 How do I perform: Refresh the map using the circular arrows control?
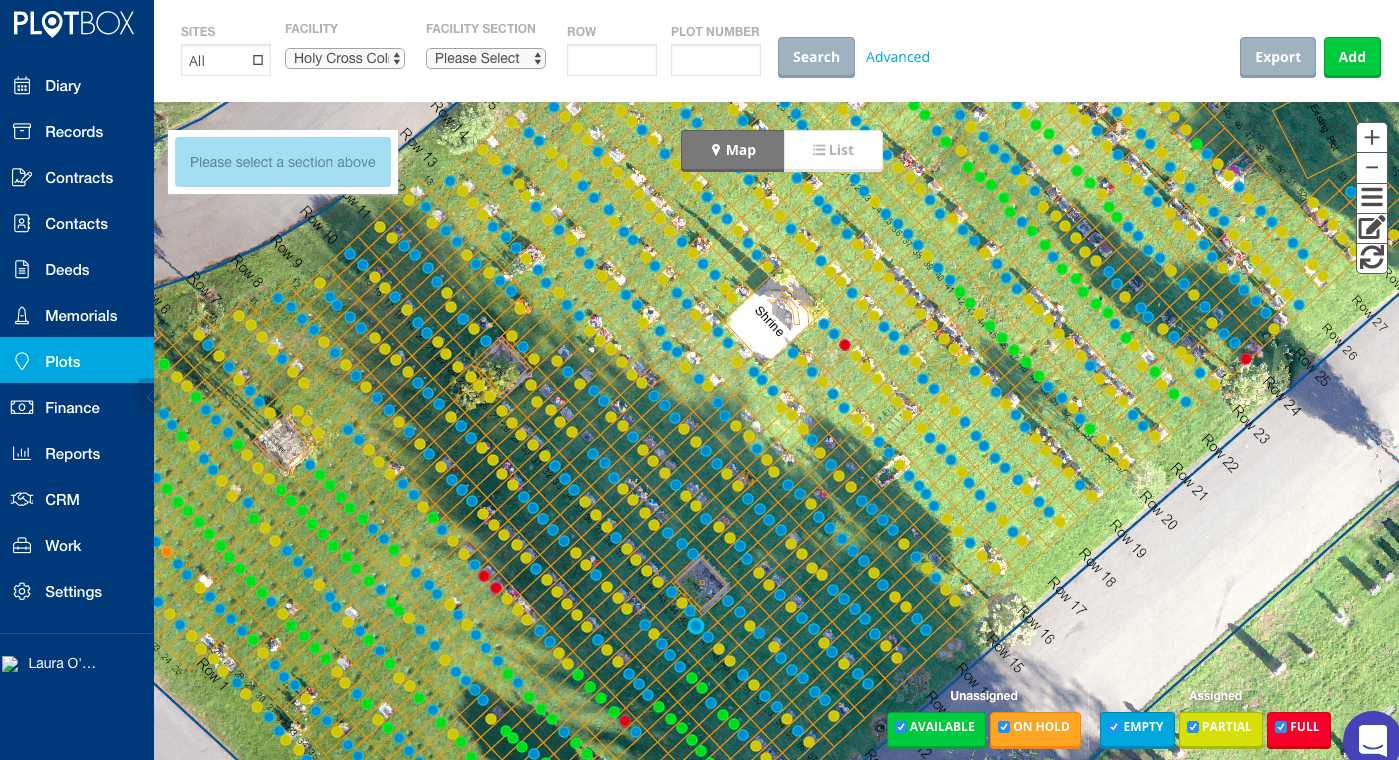pos(1371,258)
